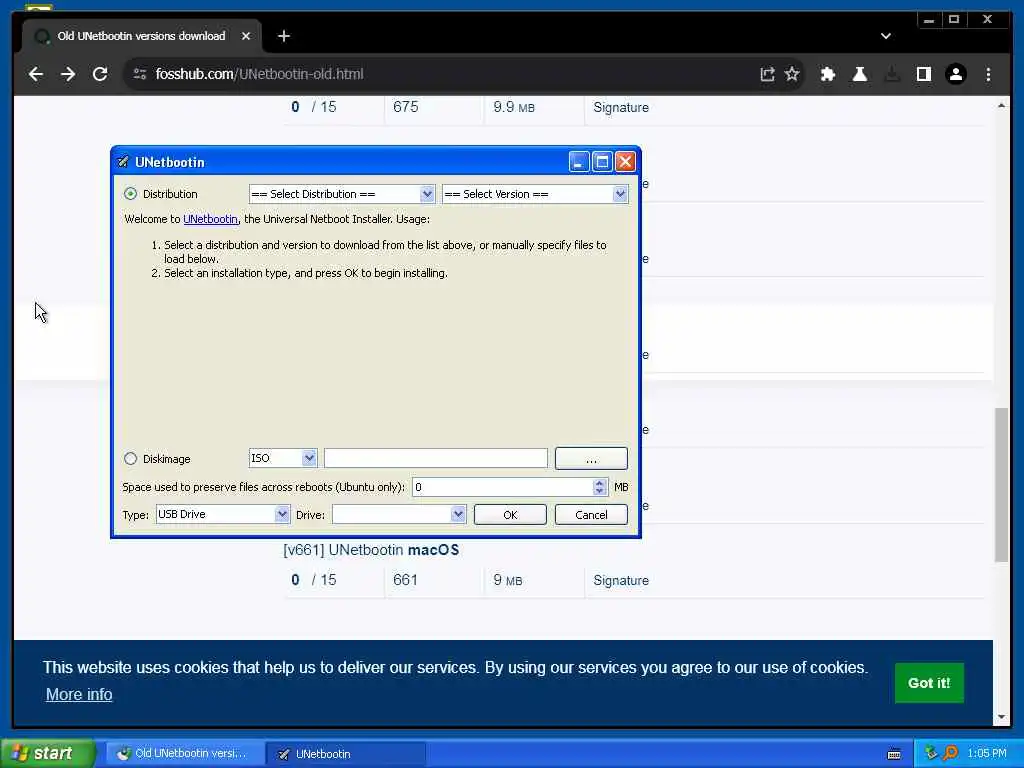Share this page icon in address bar
The height and width of the screenshot is (768, 1024).
[x=767, y=74]
